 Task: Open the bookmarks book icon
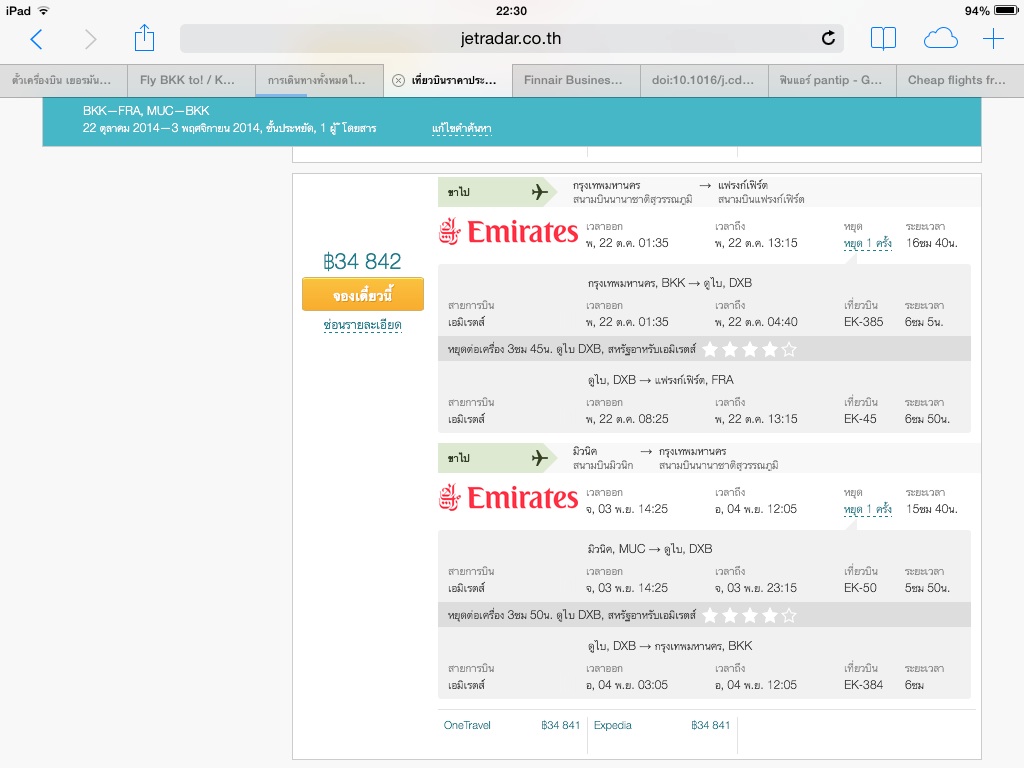coord(883,39)
